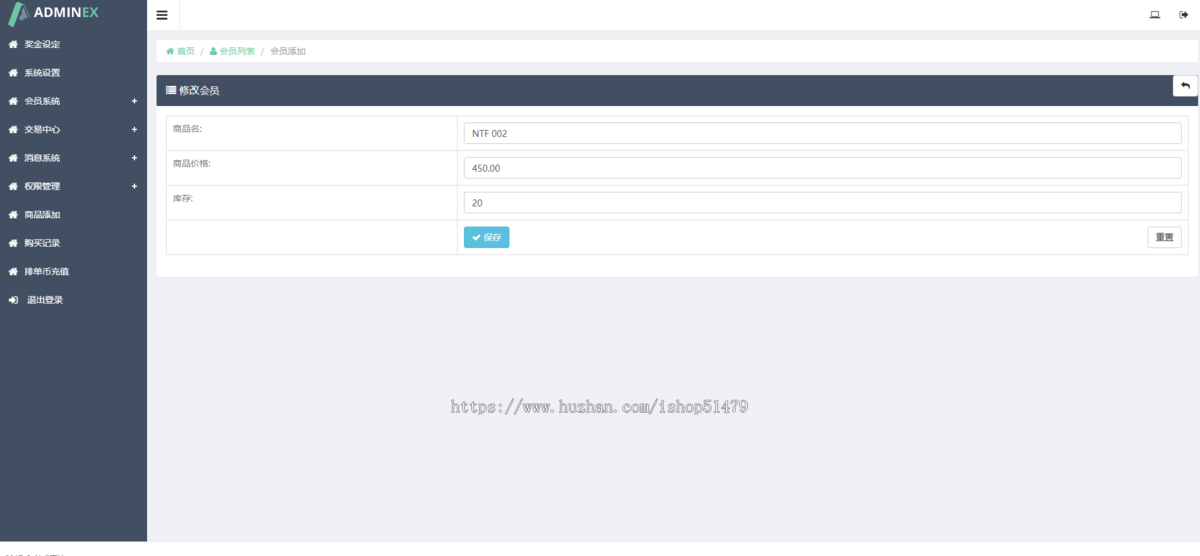Expand the 权限管理 submenu plus sign

pos(134,186)
